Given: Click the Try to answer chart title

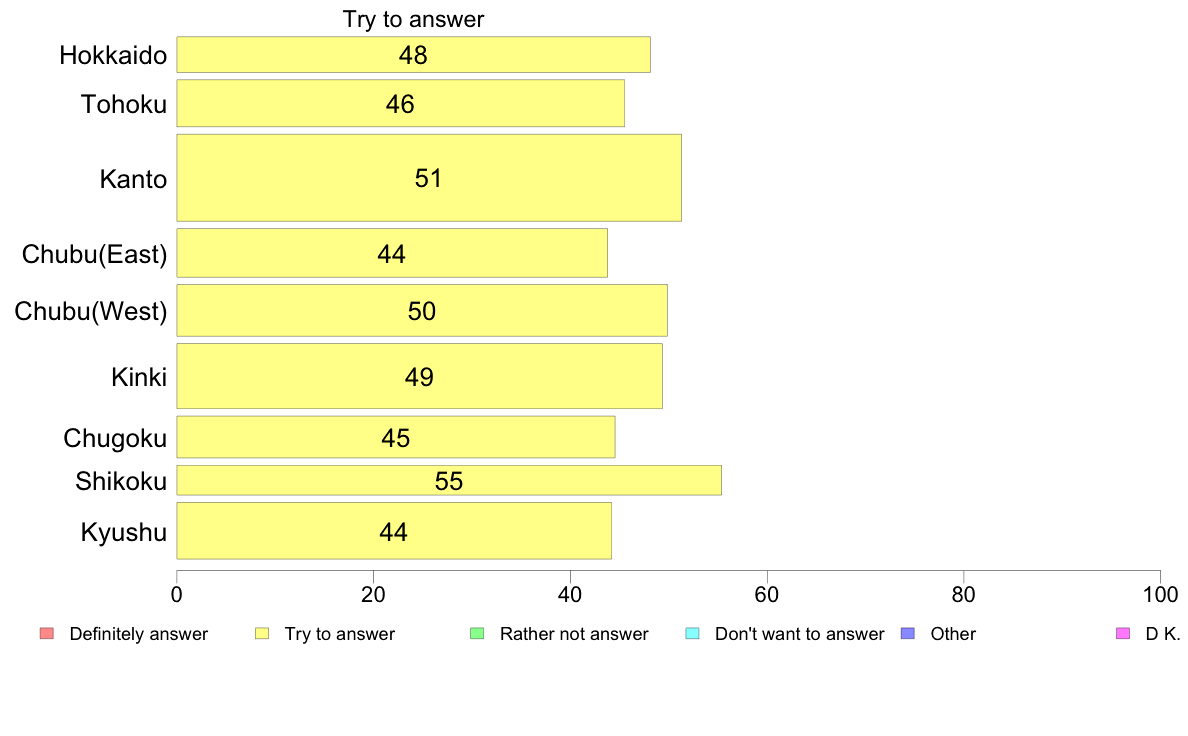Looking at the screenshot, I should coord(413,19).
